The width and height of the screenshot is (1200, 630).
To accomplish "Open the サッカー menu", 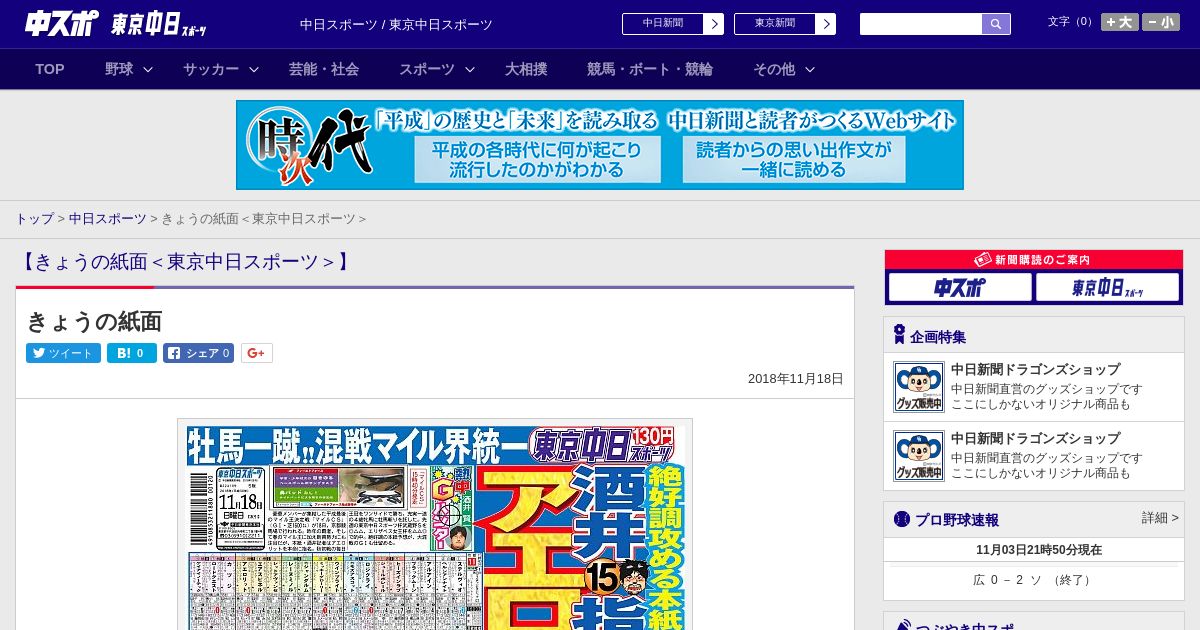I will point(211,69).
